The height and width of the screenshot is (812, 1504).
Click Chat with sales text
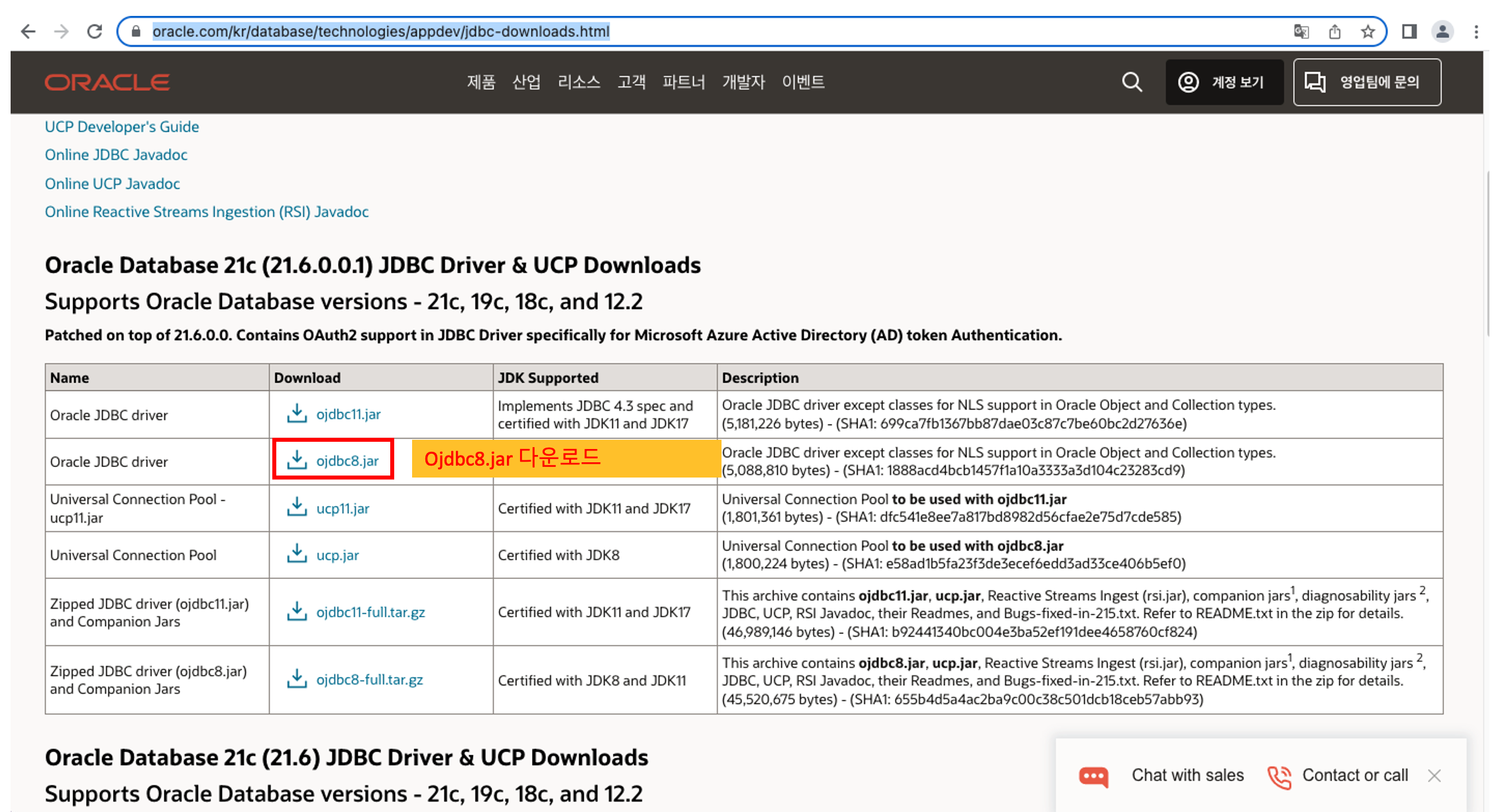(1187, 776)
